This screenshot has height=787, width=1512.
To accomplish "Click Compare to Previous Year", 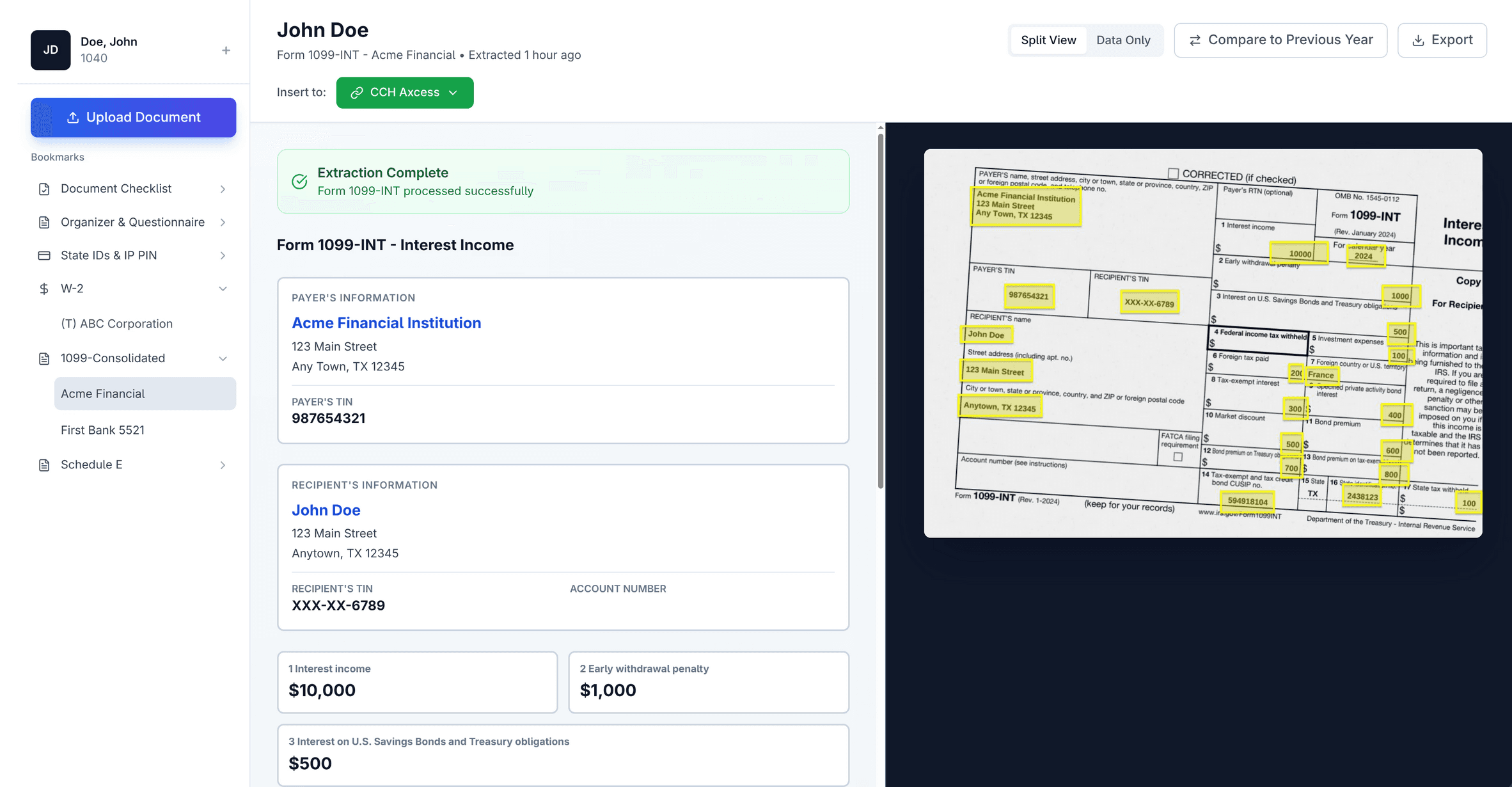I will click(x=1280, y=40).
